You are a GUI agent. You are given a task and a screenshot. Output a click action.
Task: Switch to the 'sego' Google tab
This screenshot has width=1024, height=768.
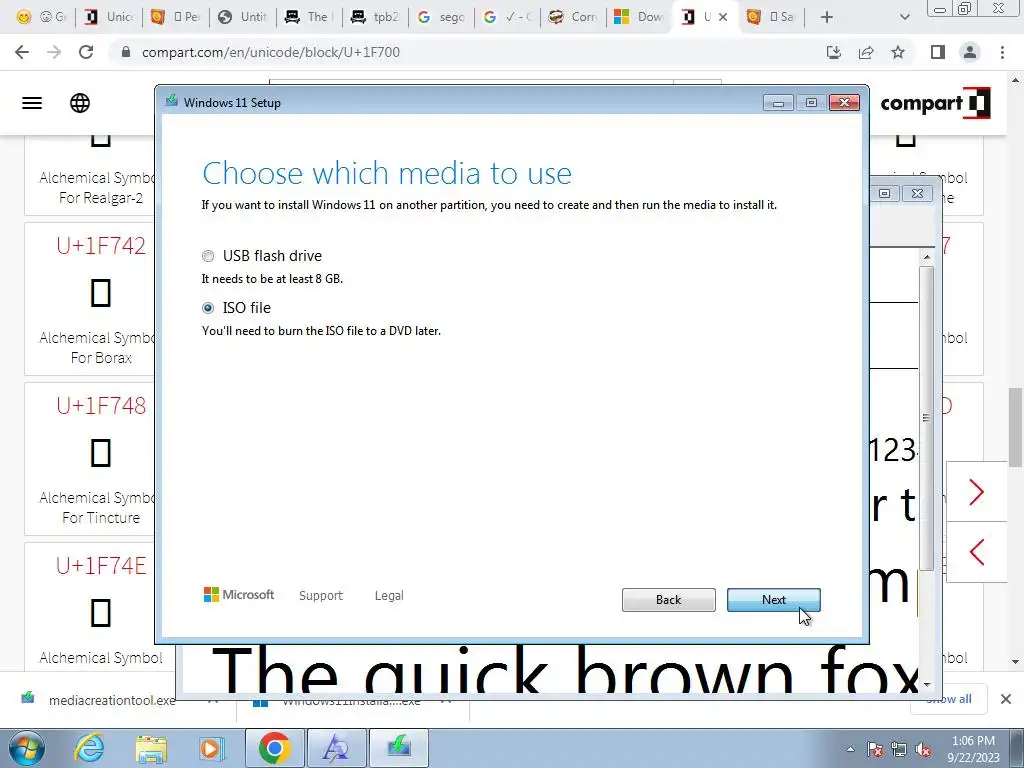click(441, 17)
